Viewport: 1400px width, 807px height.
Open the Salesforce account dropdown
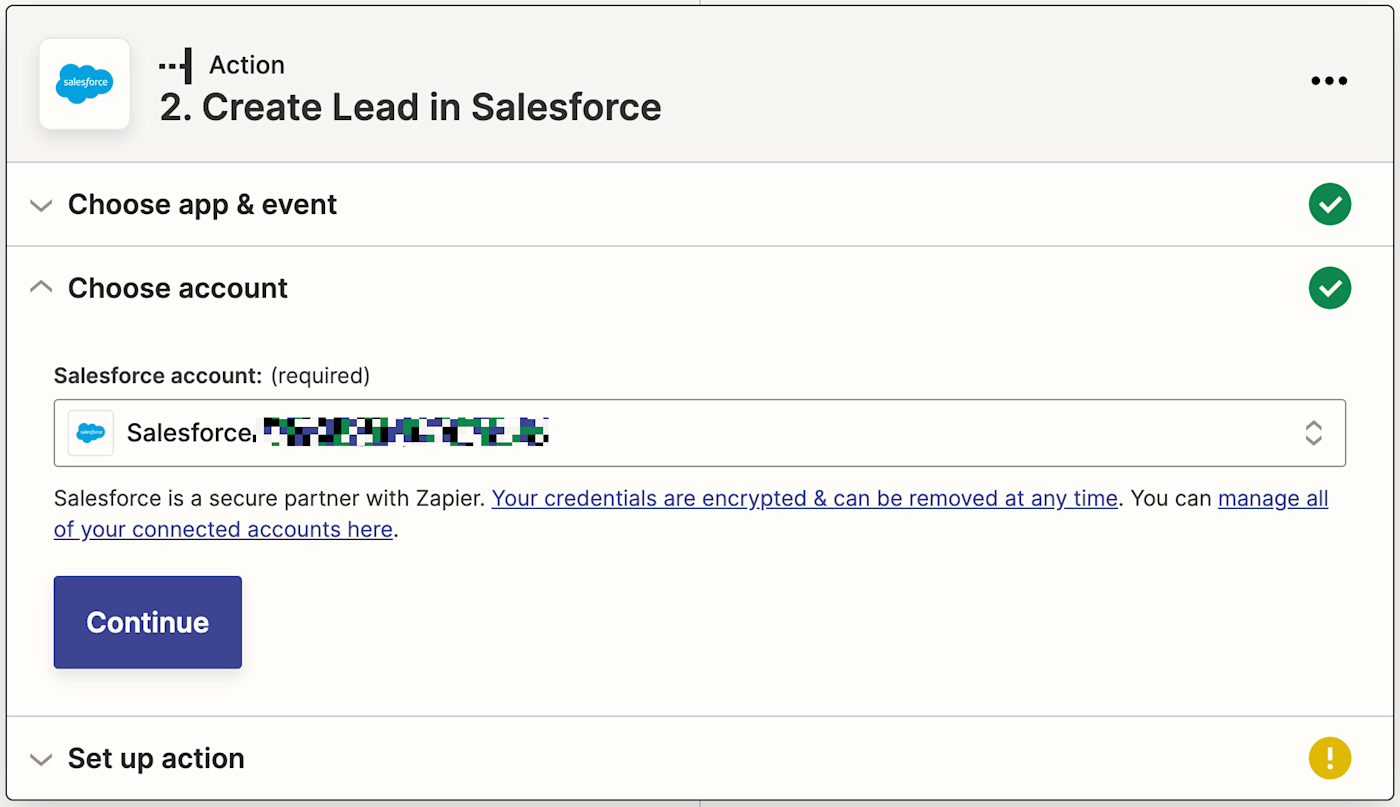700,433
